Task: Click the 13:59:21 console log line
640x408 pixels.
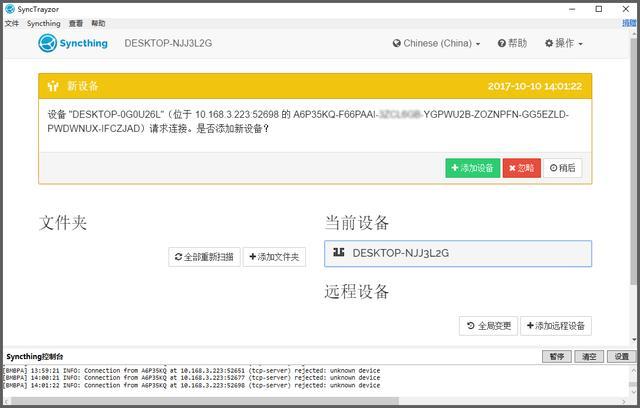Action: 192,370
